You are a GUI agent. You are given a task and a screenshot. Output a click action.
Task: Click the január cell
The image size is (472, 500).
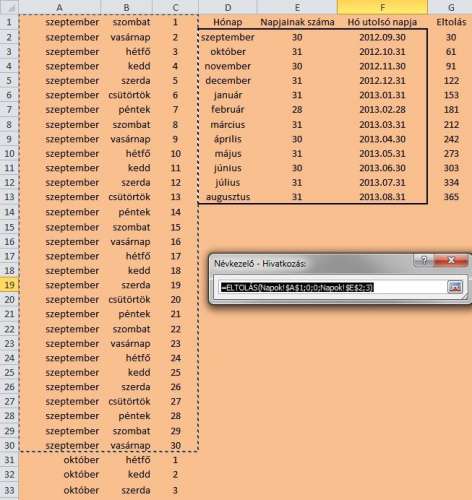click(x=228, y=95)
